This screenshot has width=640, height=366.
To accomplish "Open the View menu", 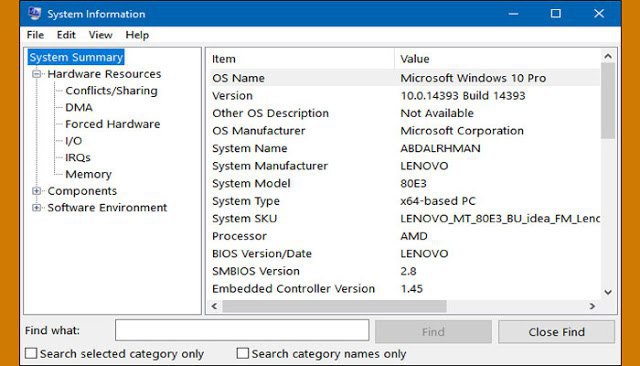I will pyautogui.click(x=100, y=35).
